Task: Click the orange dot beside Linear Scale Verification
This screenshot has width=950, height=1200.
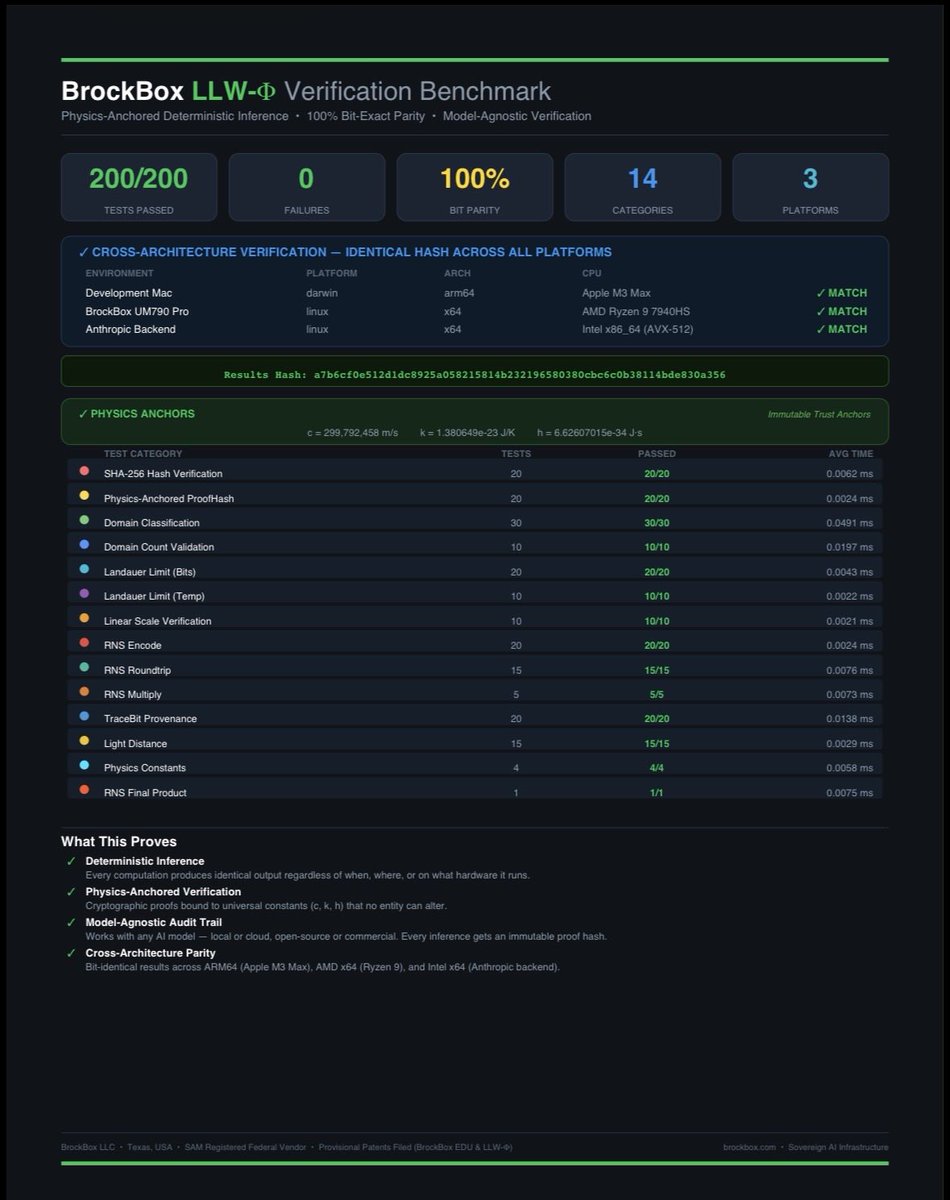Action: (x=84, y=618)
